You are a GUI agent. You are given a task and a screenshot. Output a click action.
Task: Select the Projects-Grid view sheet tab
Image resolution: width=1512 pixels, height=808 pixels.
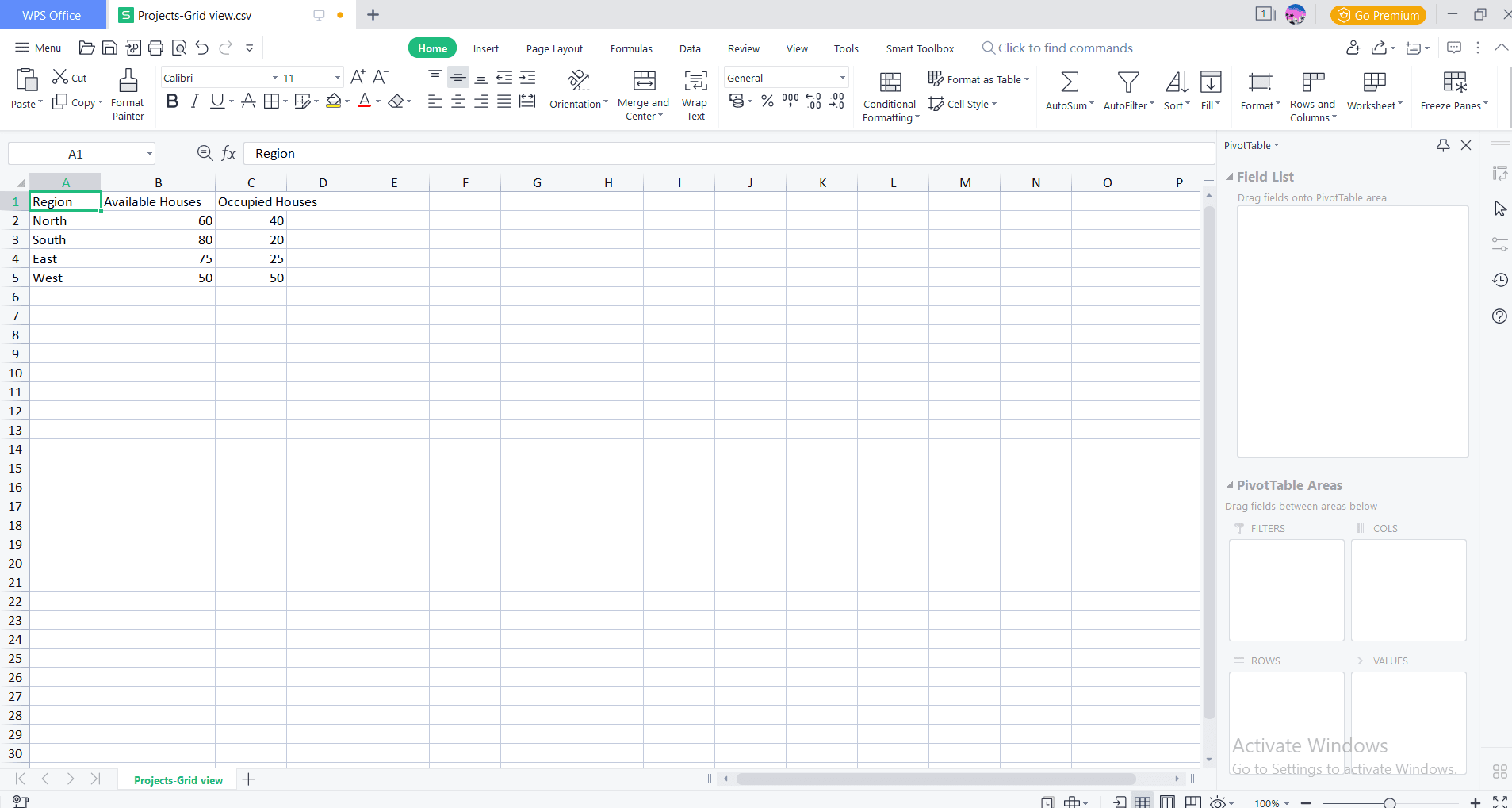pos(178,780)
